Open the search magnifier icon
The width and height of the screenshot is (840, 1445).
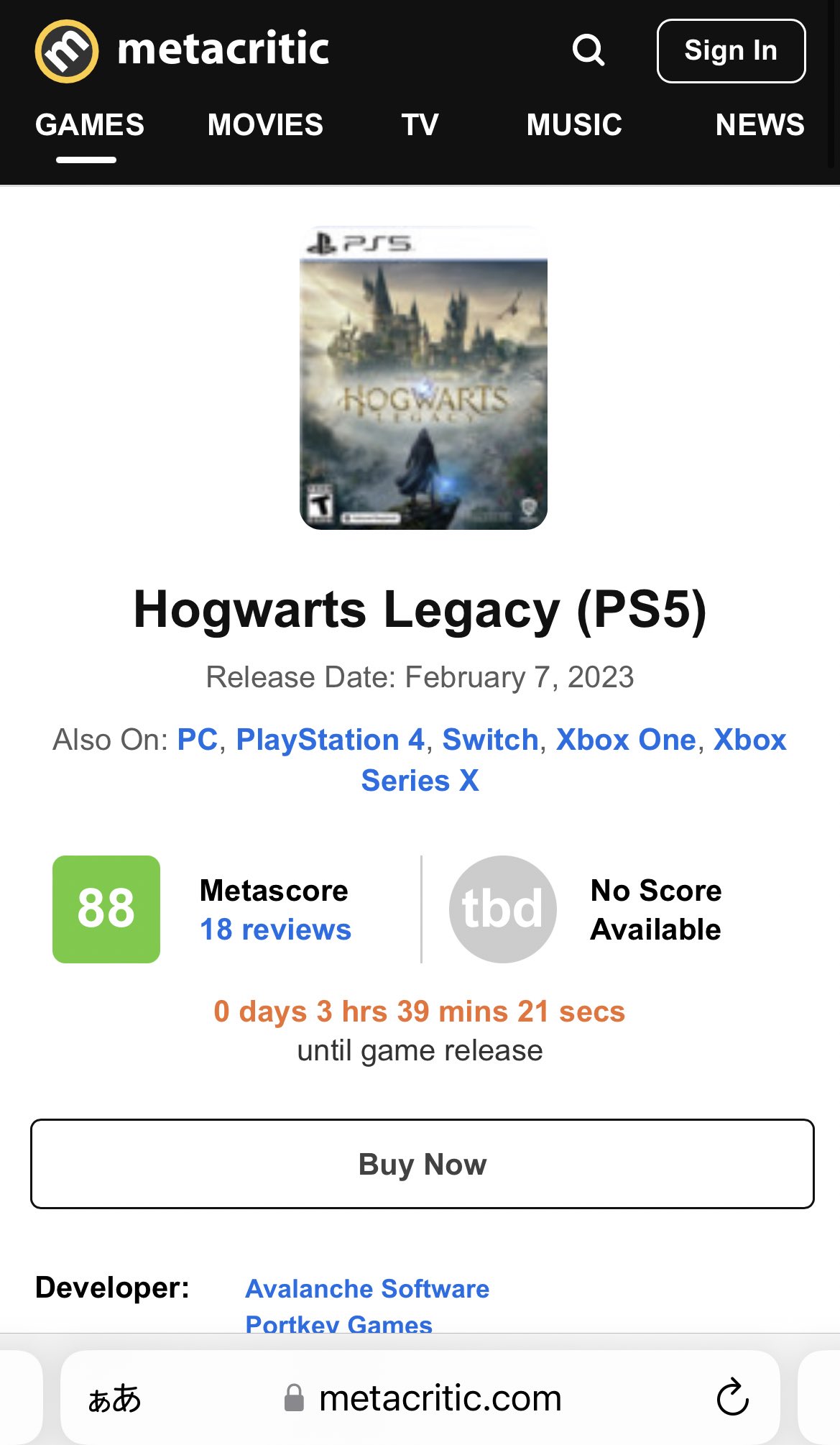588,50
